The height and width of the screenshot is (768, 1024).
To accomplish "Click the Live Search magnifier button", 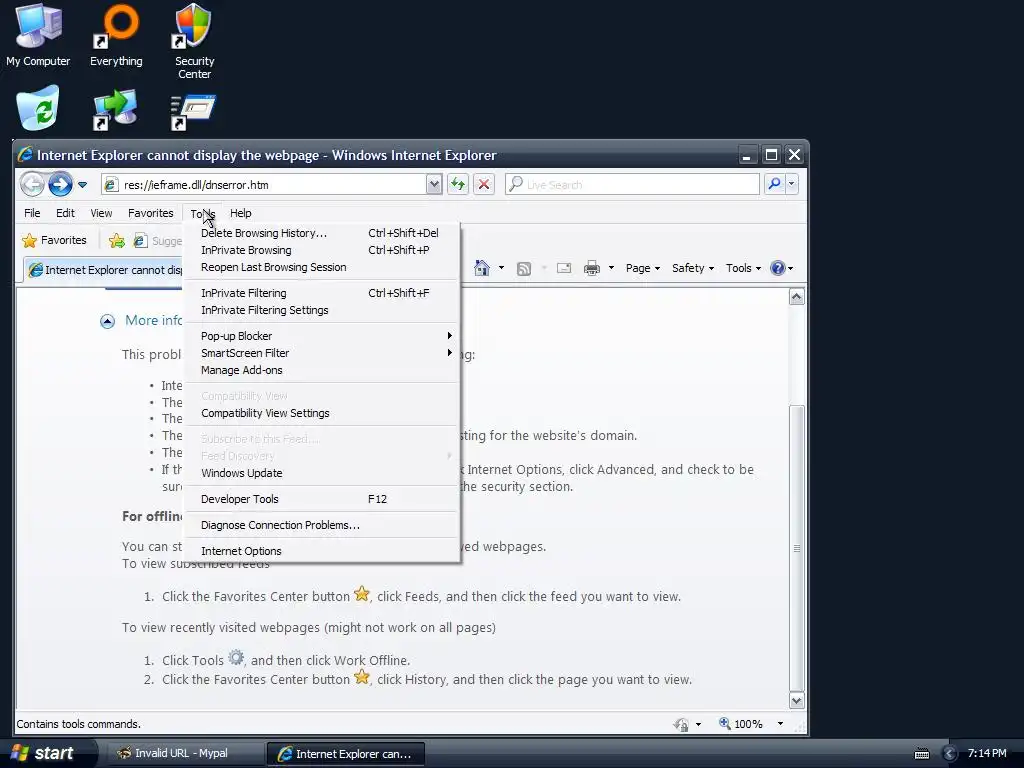I will coord(774,184).
